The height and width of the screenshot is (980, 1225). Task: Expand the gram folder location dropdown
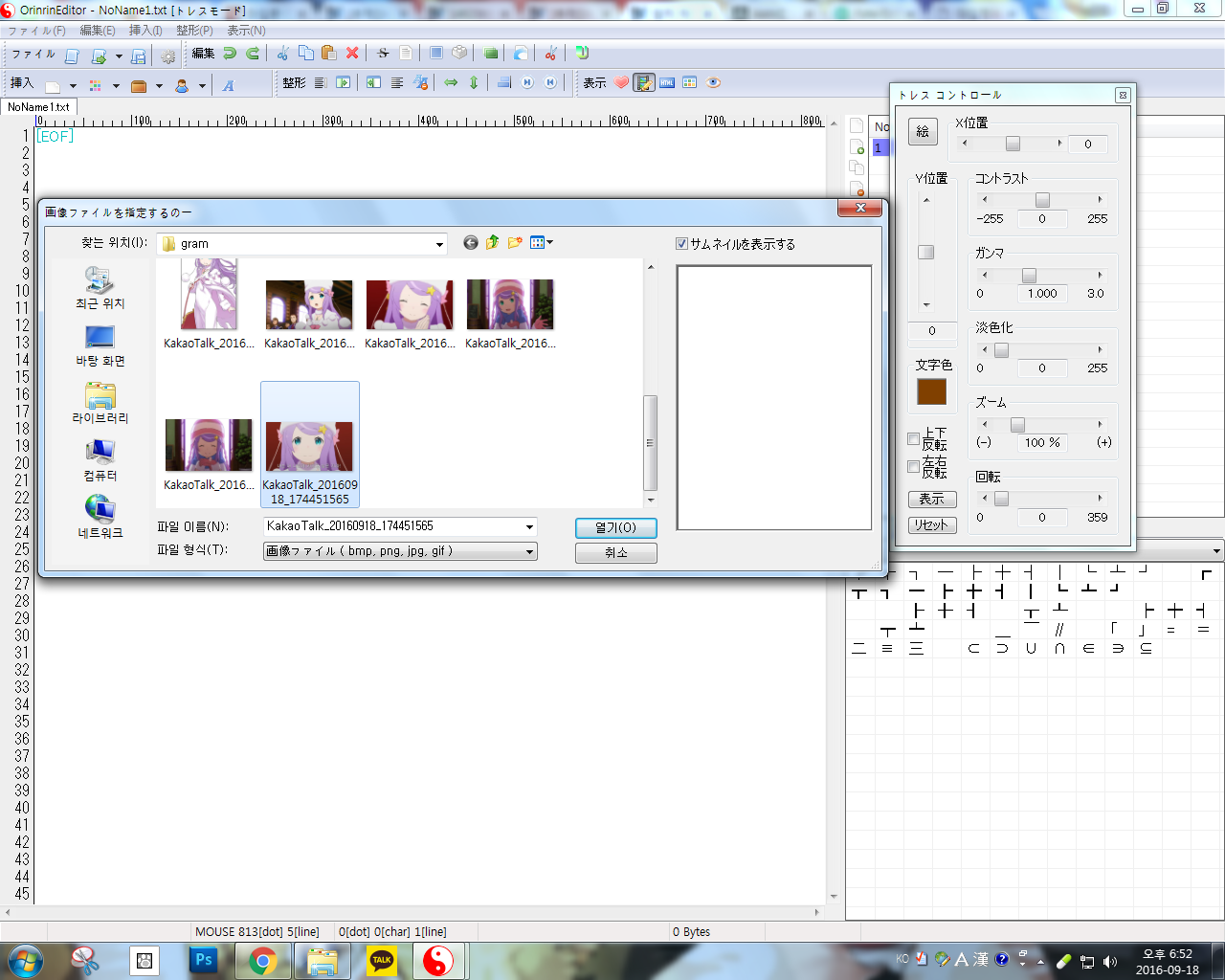tap(439, 244)
